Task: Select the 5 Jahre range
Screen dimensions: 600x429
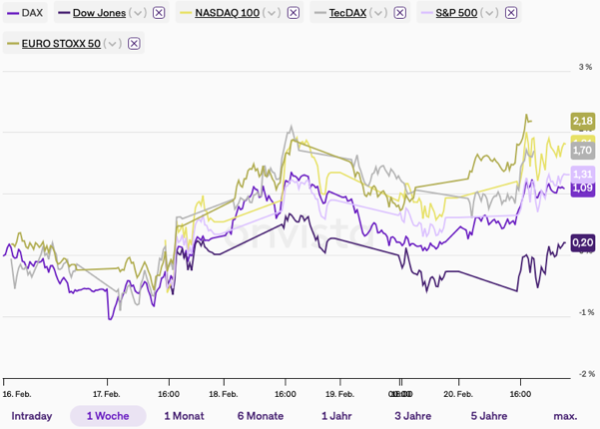Action: [489, 415]
